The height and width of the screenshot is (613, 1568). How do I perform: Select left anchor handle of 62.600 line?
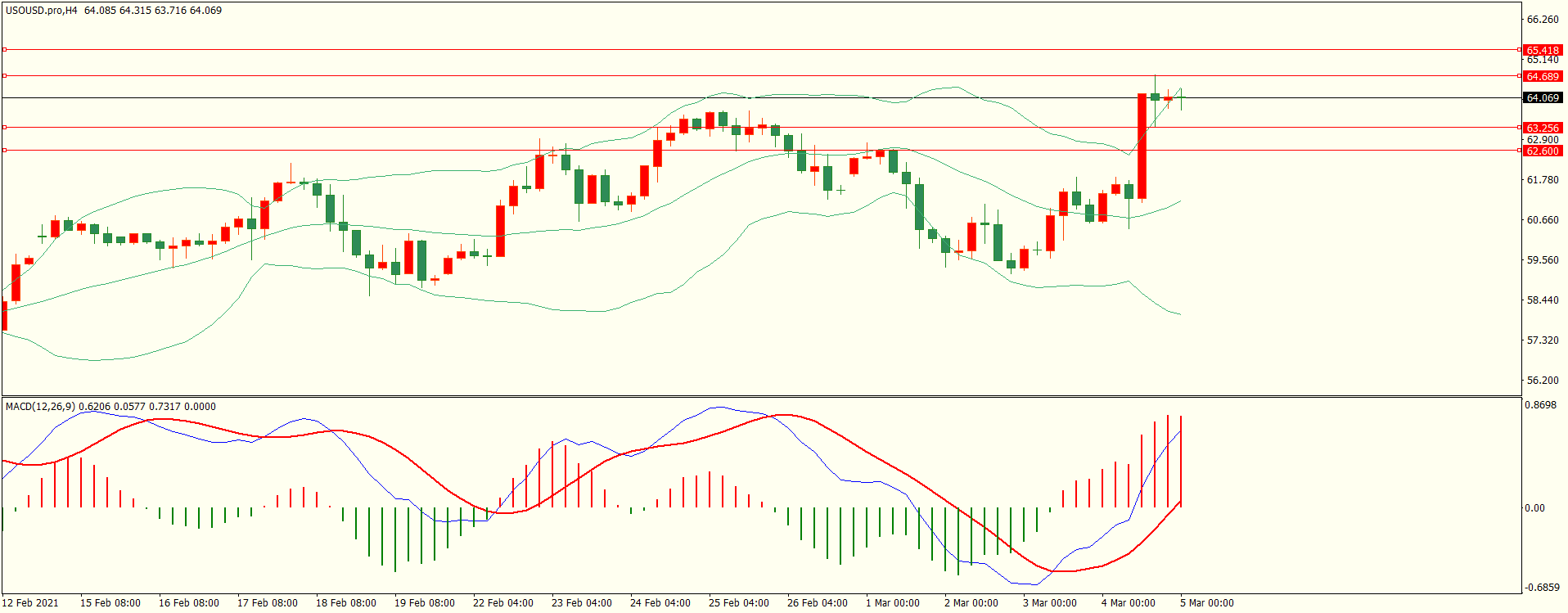[5, 151]
